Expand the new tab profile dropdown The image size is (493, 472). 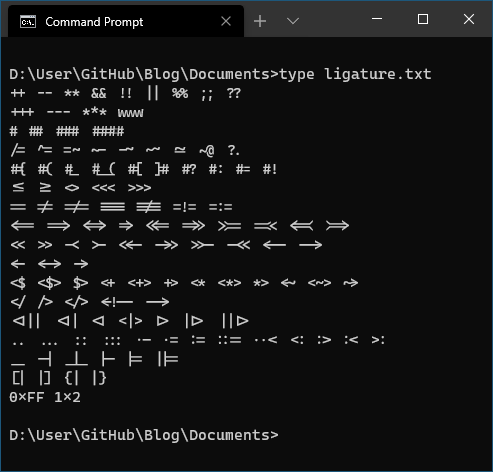coord(293,21)
